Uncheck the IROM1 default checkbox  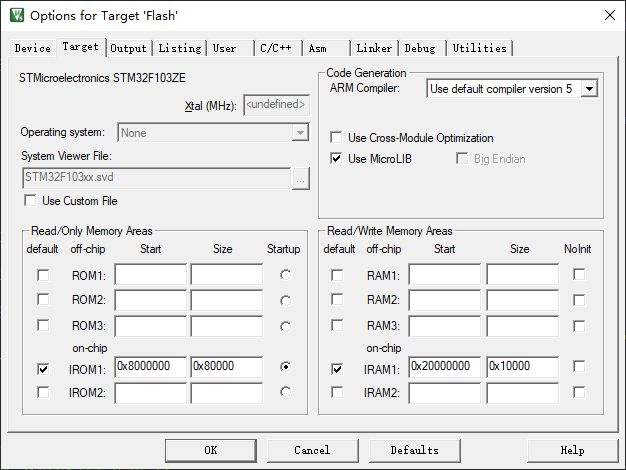[43, 369]
